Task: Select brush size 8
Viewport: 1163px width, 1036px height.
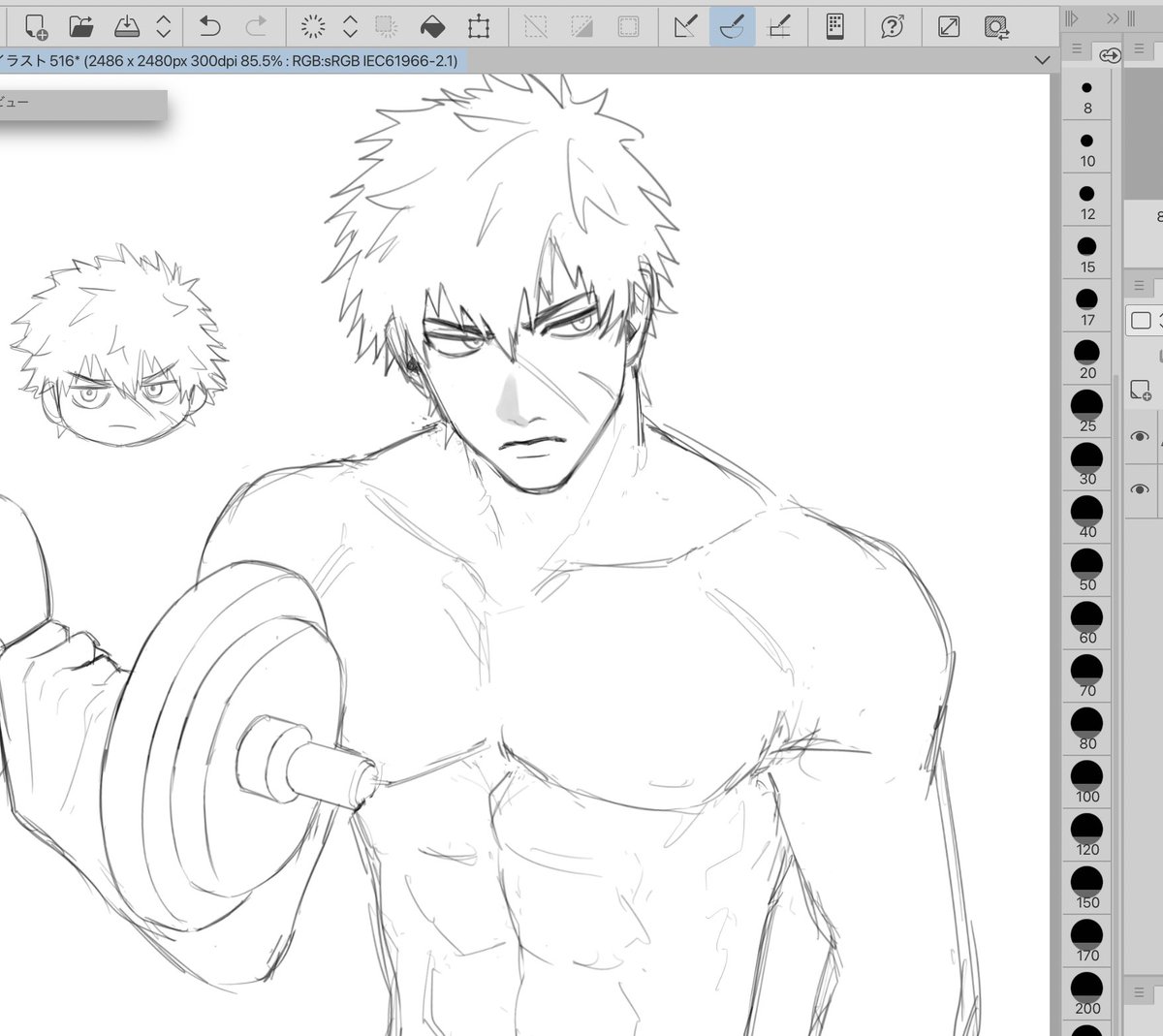Action: [x=1087, y=96]
